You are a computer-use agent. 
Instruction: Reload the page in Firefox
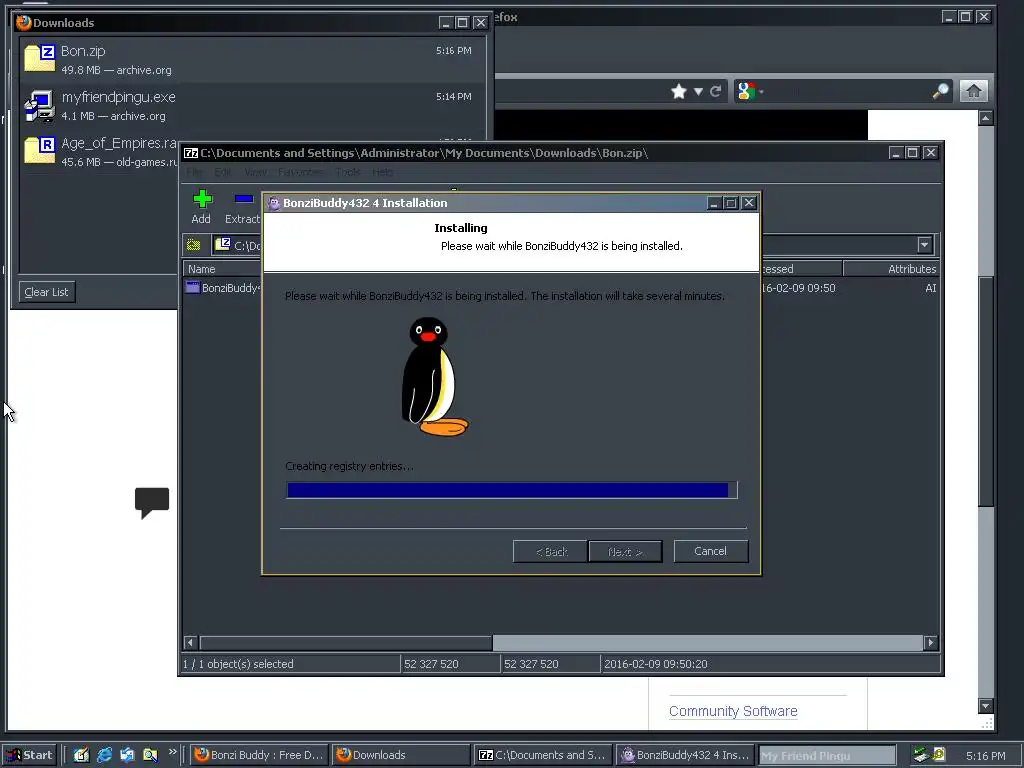point(716,91)
